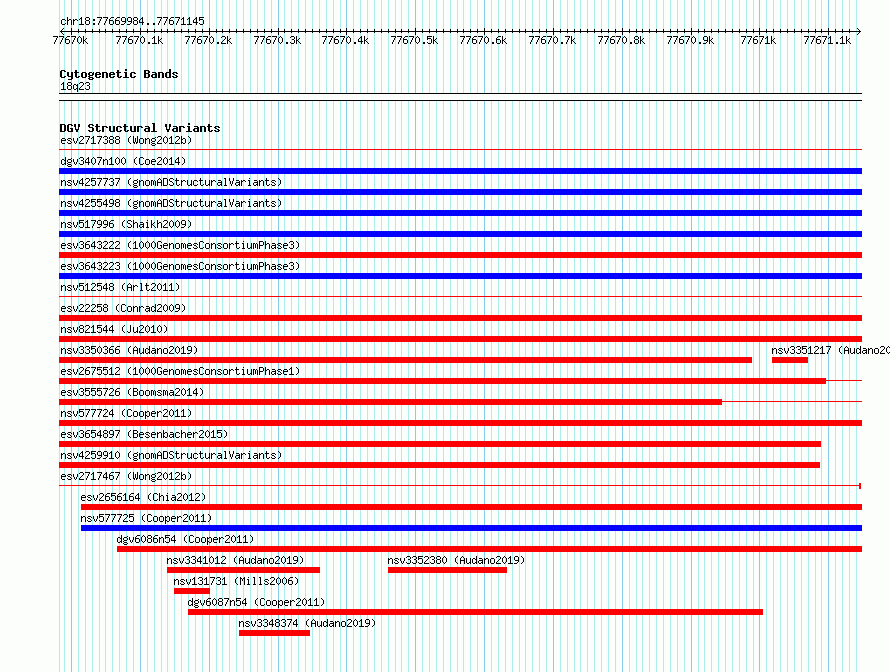Screen dimensions: 890x672
Task: Click the nsv577725 blue feature bar
Action: click(x=471, y=528)
